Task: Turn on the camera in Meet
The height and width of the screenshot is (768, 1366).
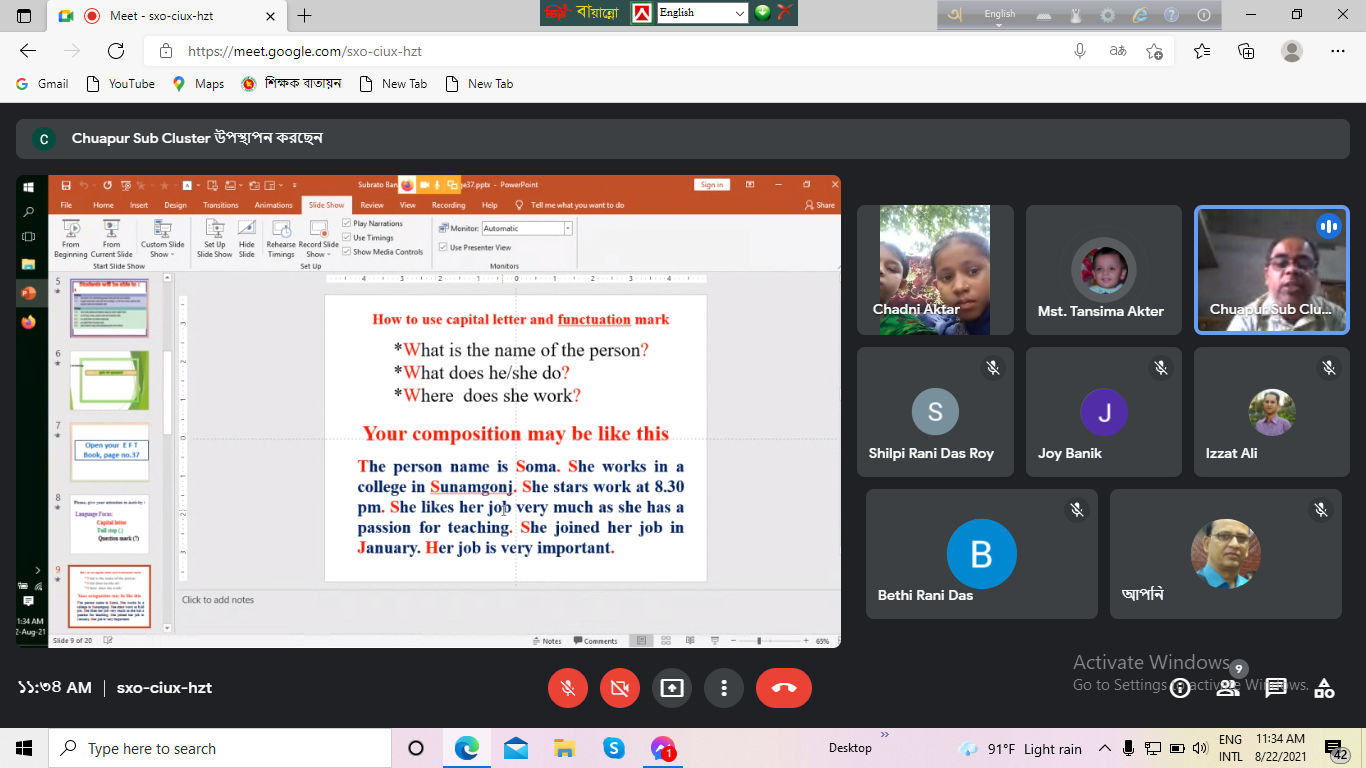Action: point(620,688)
